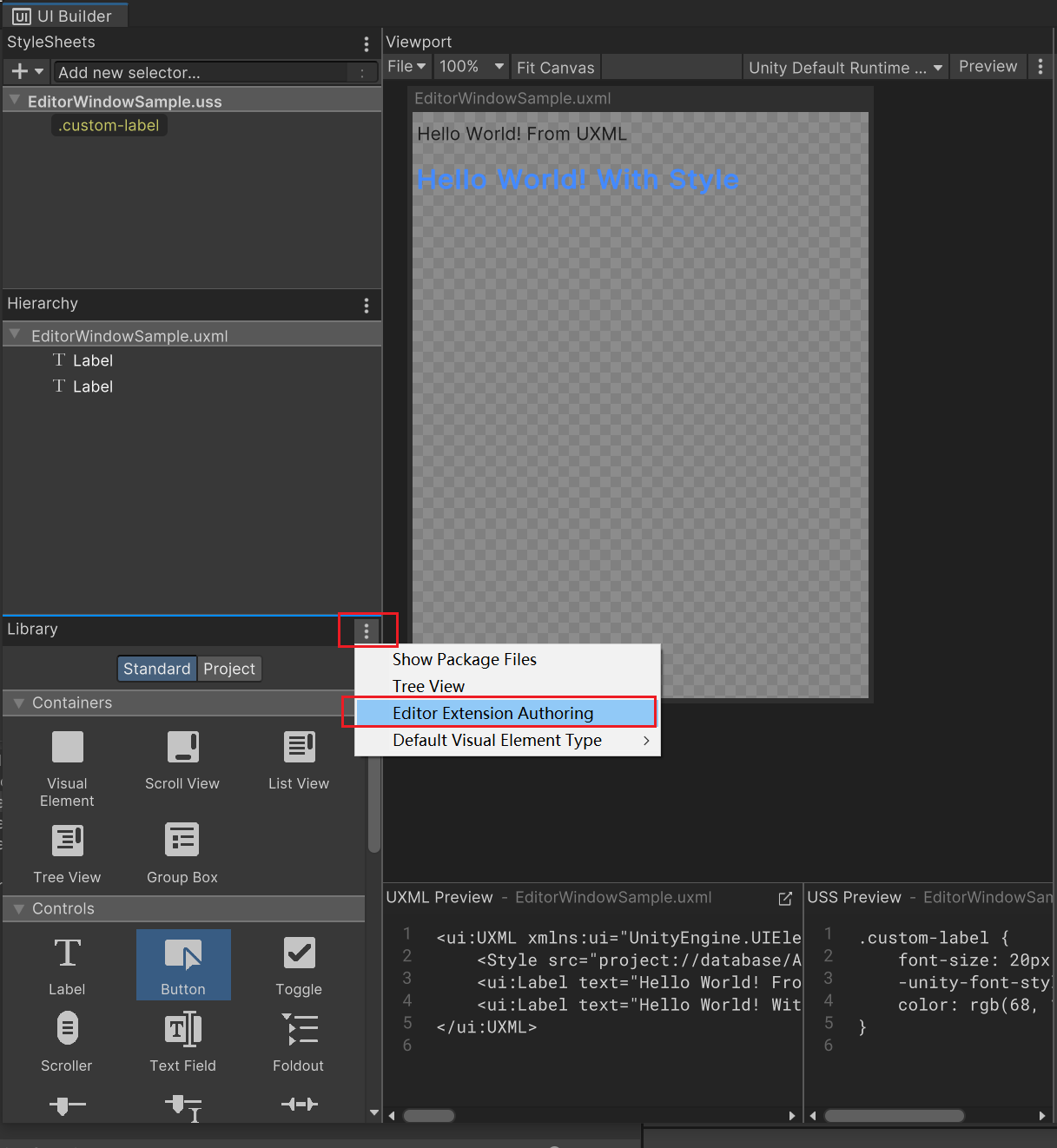Select the Button control in Library
The height and width of the screenshot is (1148, 1057).
(183, 964)
